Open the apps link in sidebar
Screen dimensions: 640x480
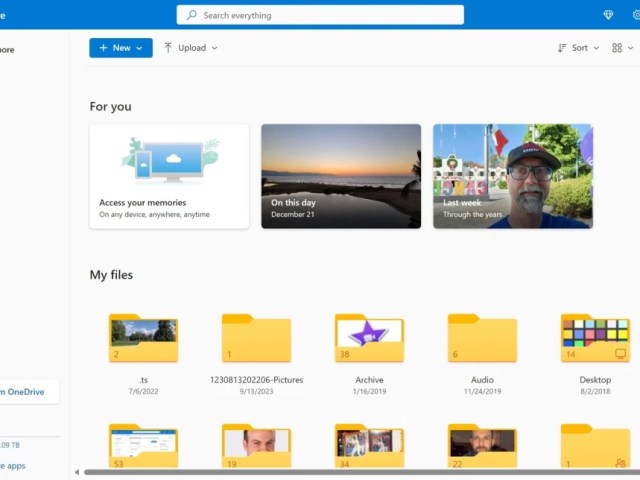[x=13, y=466]
